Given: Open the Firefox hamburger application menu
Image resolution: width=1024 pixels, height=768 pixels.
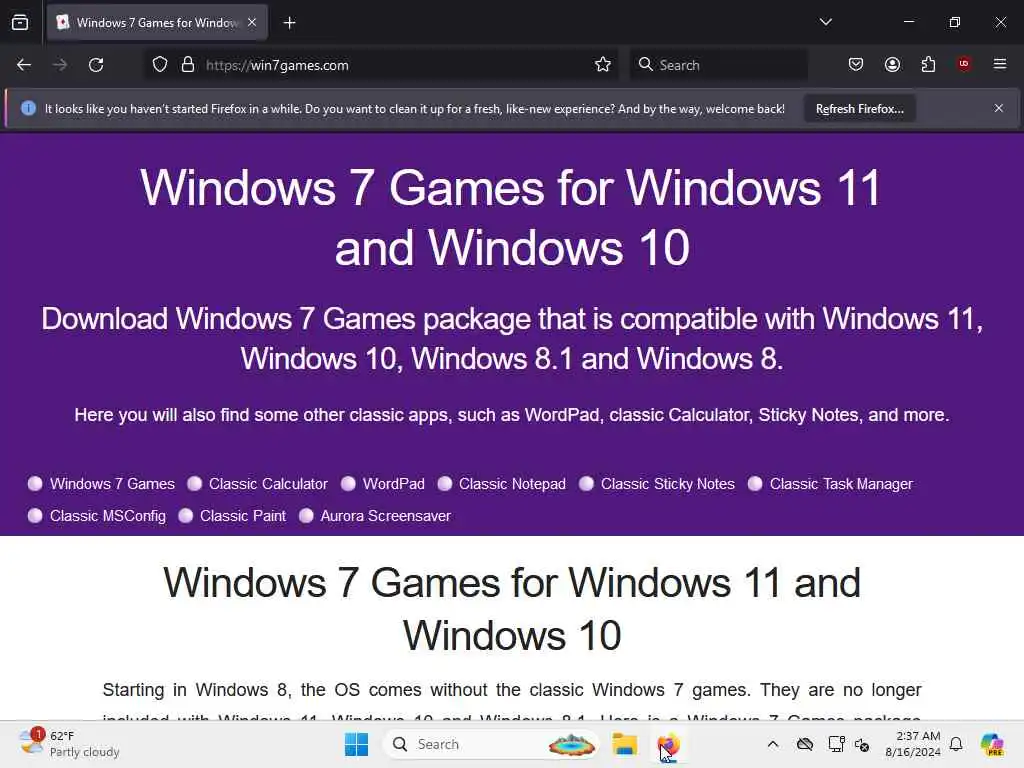Looking at the screenshot, I should (1000, 64).
